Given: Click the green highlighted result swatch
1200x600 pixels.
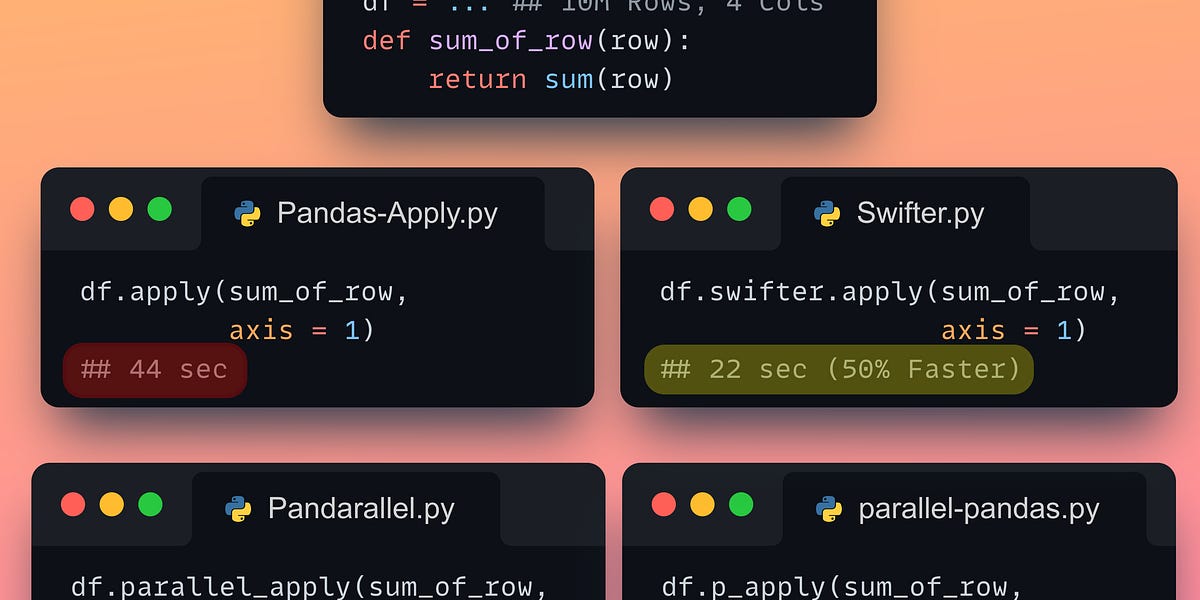Looking at the screenshot, I should point(841,369).
